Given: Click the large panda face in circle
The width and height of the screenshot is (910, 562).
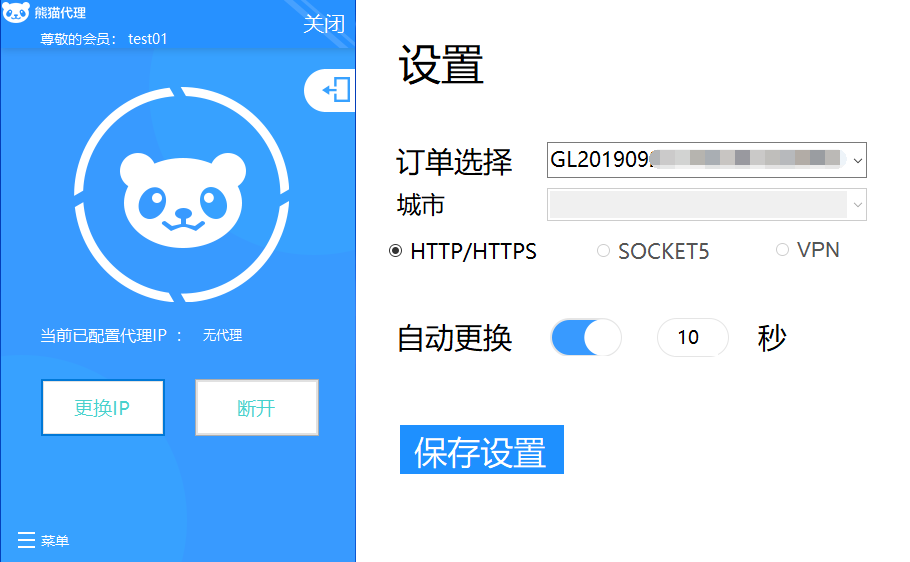Looking at the screenshot, I should (x=183, y=200).
